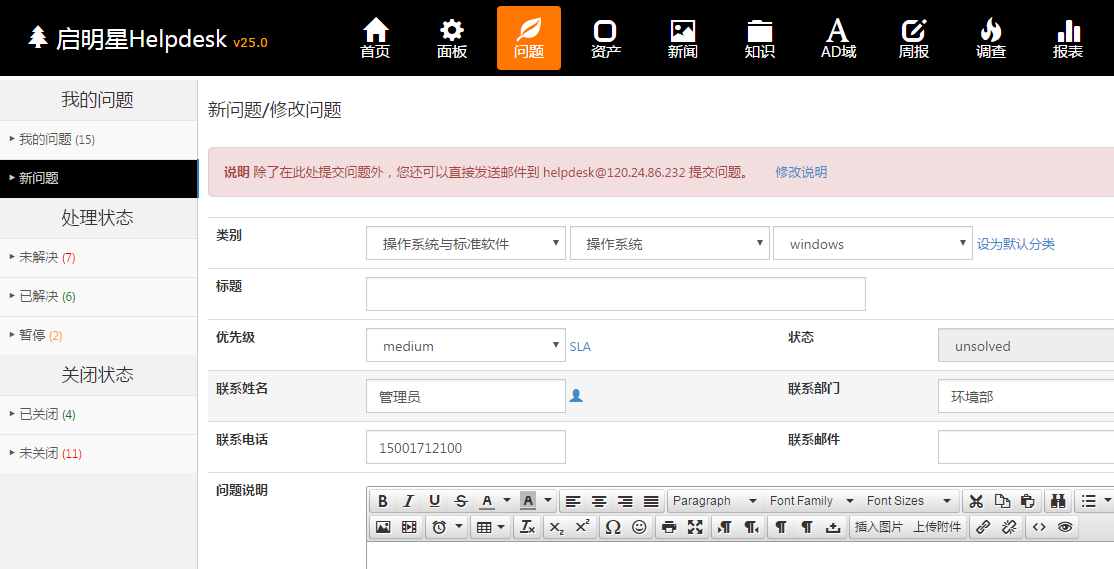Image resolution: width=1114 pixels, height=569 pixels.
Task: Toggle editor fullscreen mode
Action: [695, 527]
